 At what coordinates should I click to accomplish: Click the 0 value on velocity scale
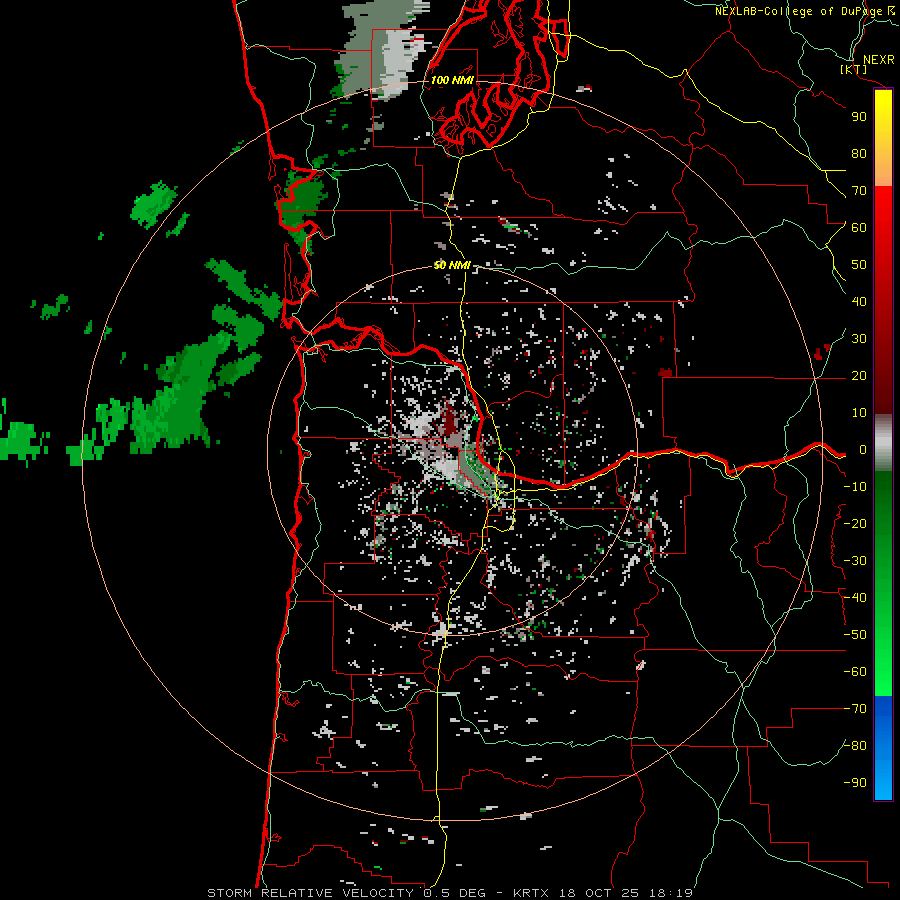(x=863, y=449)
